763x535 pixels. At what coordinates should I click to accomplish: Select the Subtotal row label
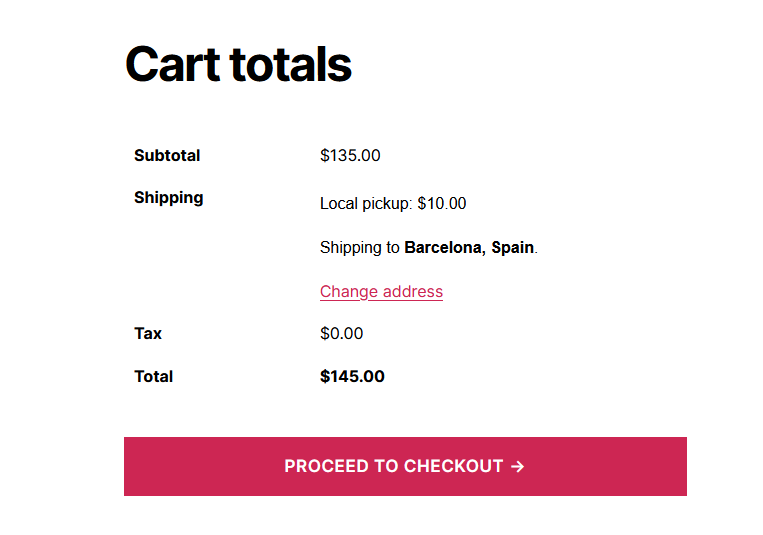(167, 155)
